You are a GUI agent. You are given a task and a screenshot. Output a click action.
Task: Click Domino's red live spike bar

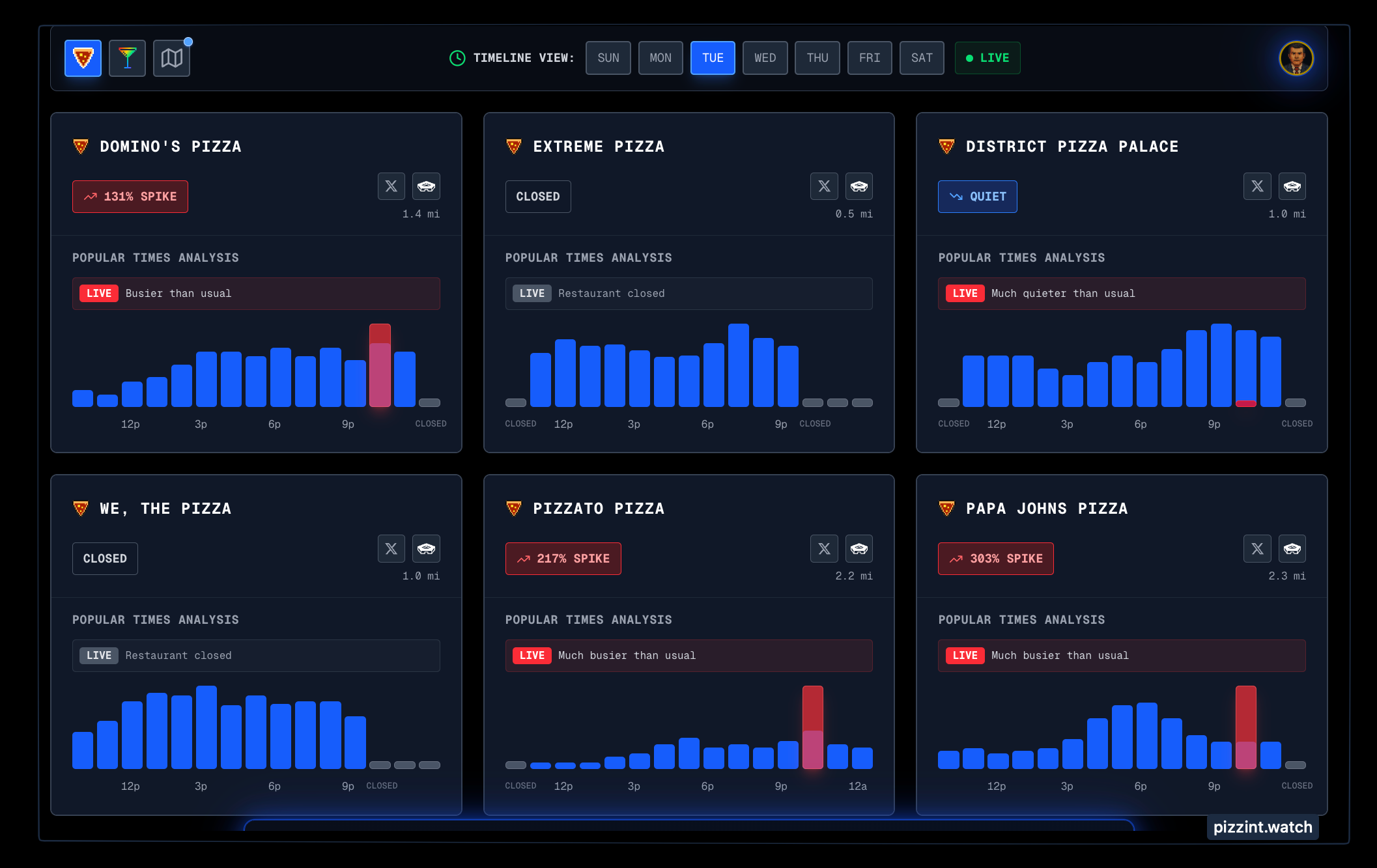pos(380,365)
